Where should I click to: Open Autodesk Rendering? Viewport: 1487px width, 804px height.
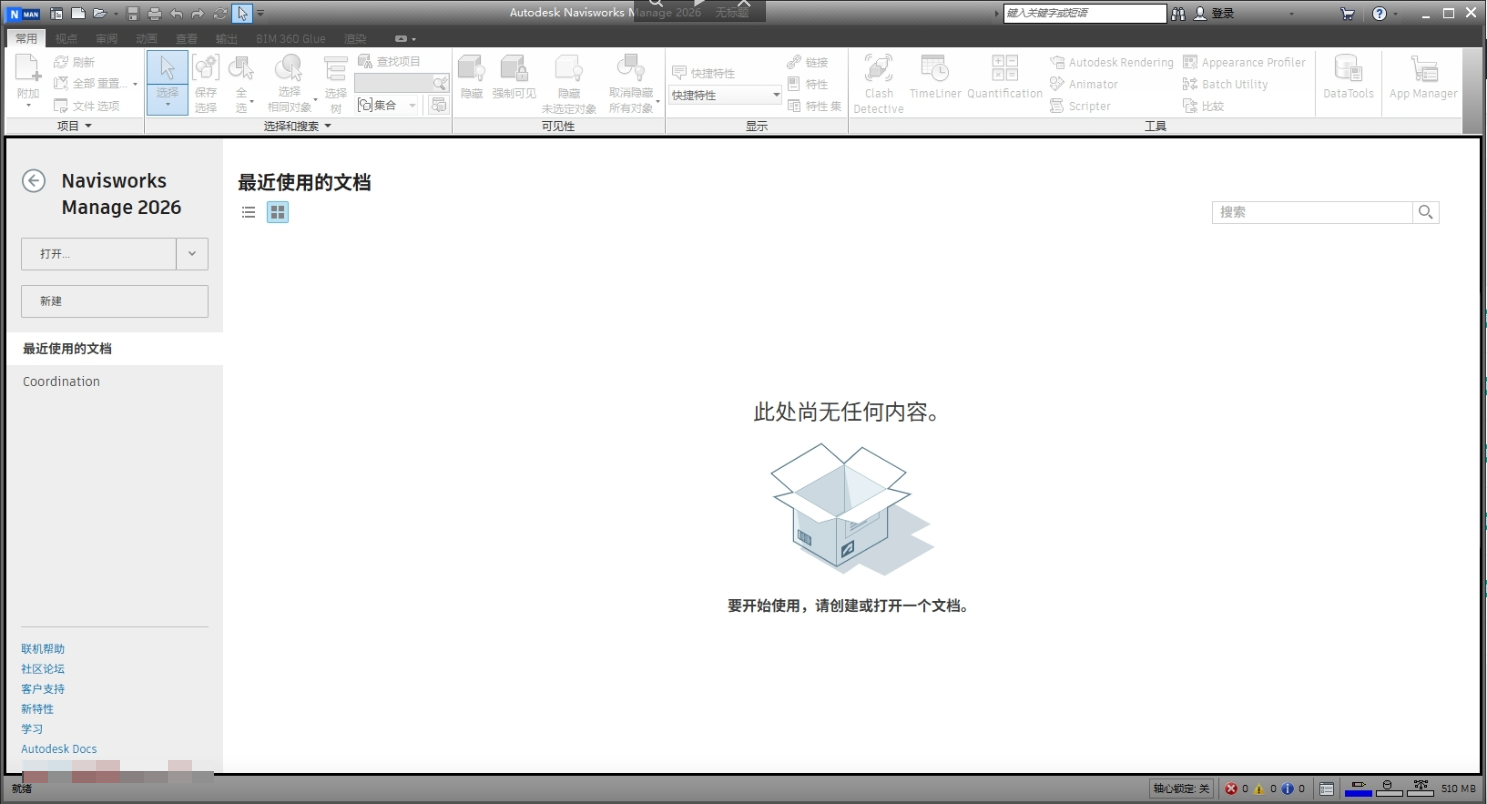(x=1111, y=62)
